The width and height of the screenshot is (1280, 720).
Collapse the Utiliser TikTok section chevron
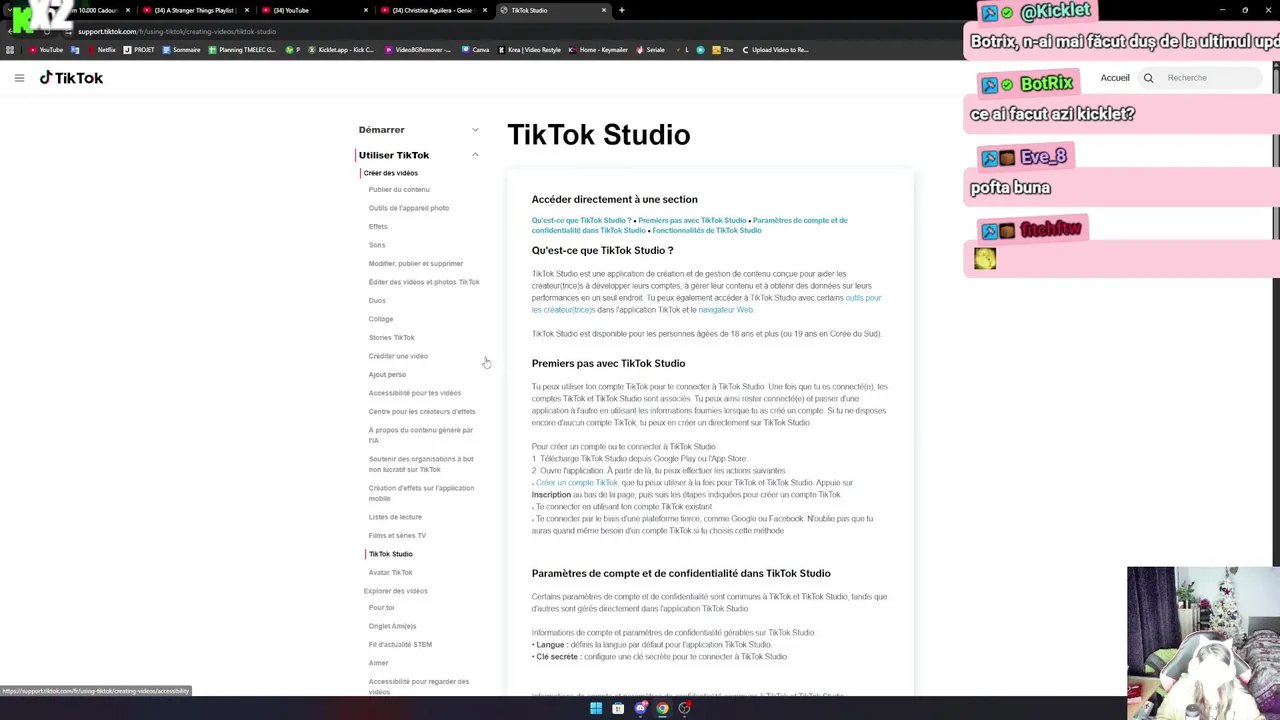coord(475,155)
